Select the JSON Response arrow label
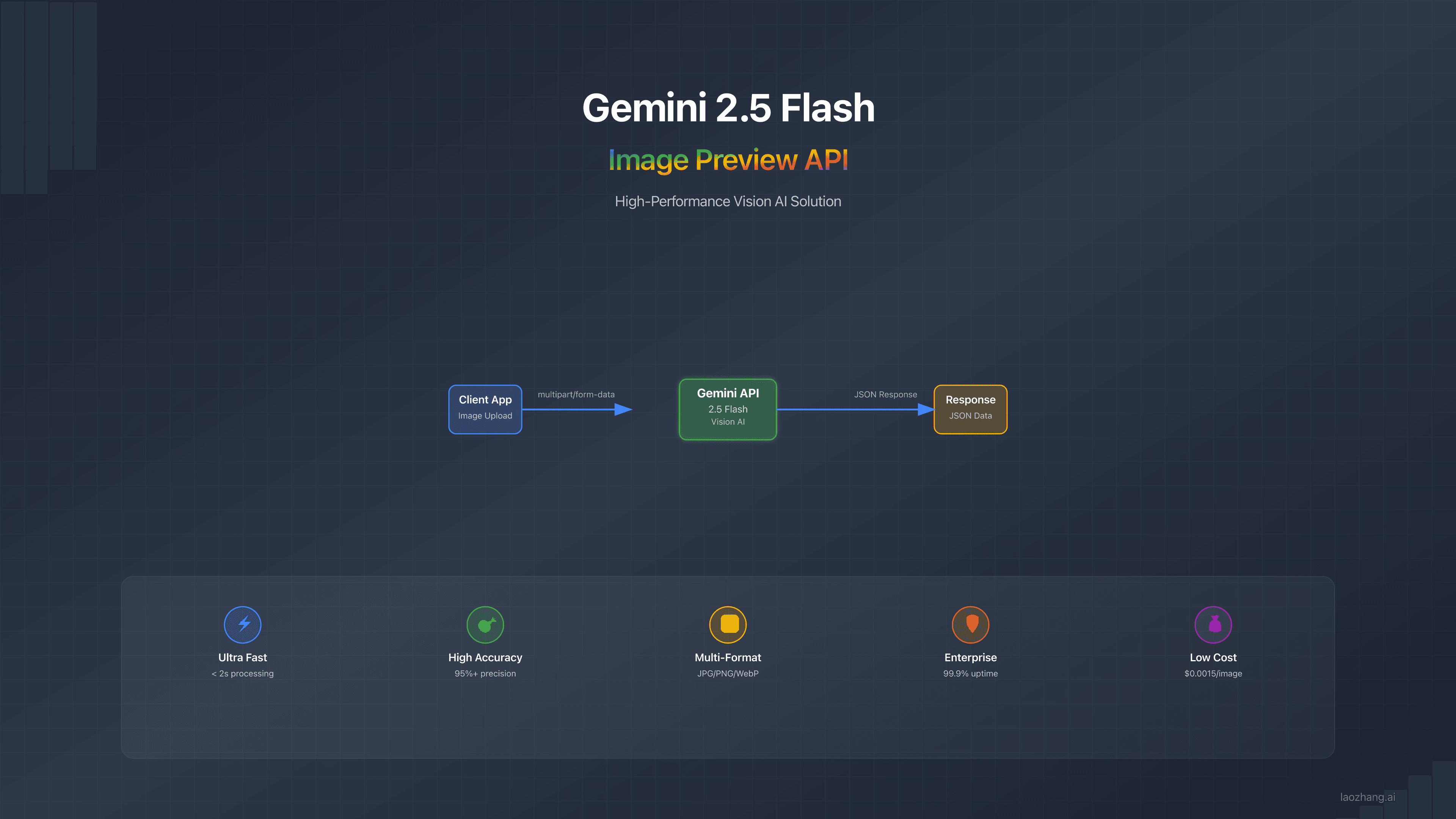Image resolution: width=1456 pixels, height=819 pixels. coord(886,394)
